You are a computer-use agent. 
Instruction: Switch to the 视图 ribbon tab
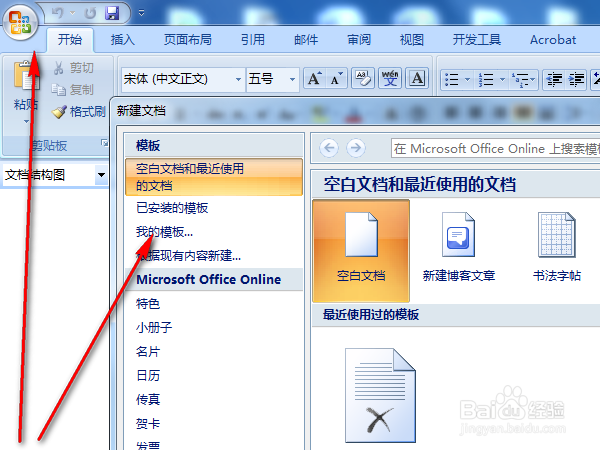412,39
